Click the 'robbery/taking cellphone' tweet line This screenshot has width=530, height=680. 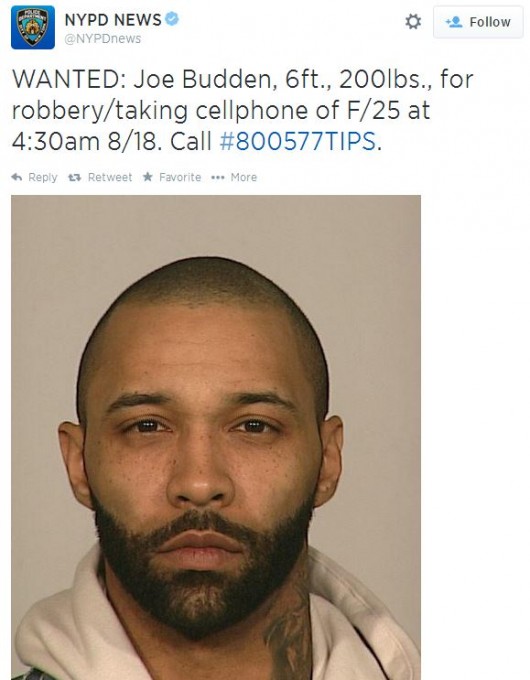(x=221, y=111)
